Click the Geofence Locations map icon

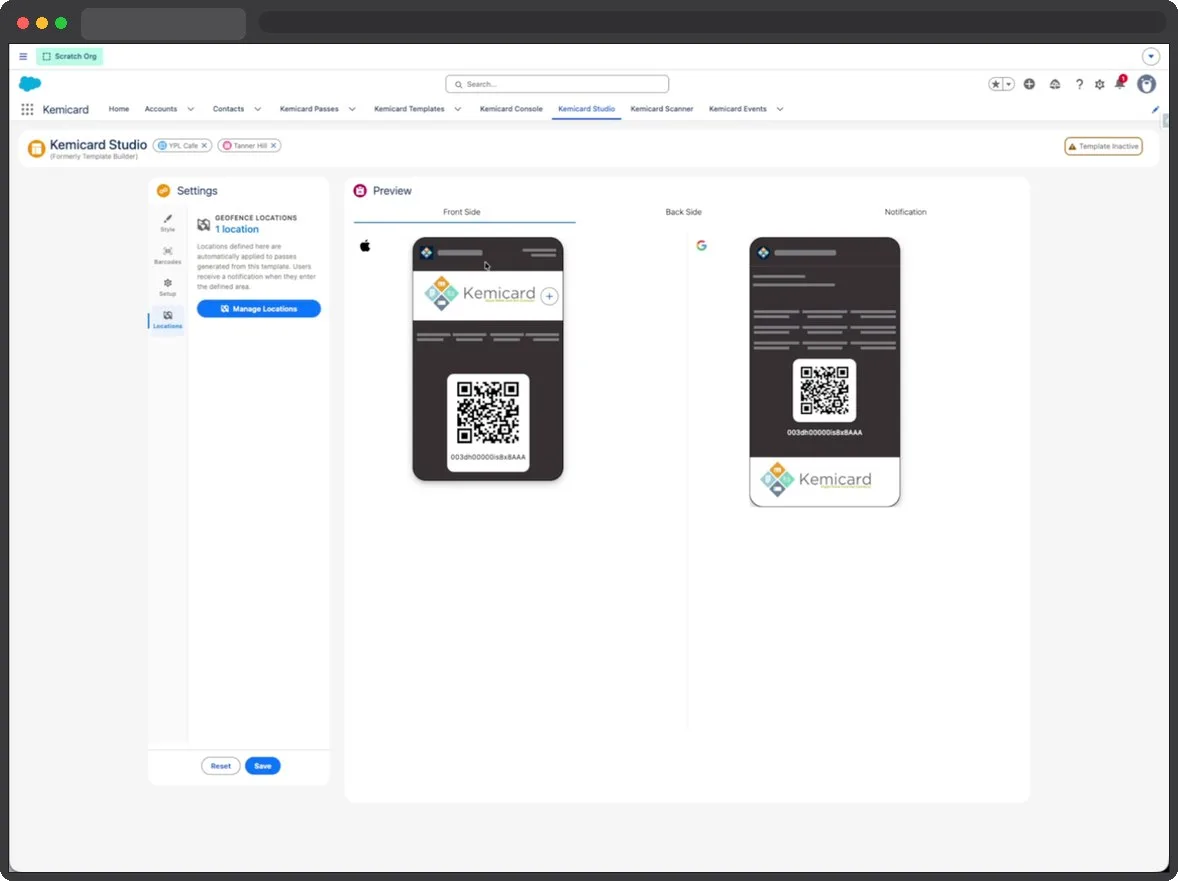pyautogui.click(x=204, y=224)
